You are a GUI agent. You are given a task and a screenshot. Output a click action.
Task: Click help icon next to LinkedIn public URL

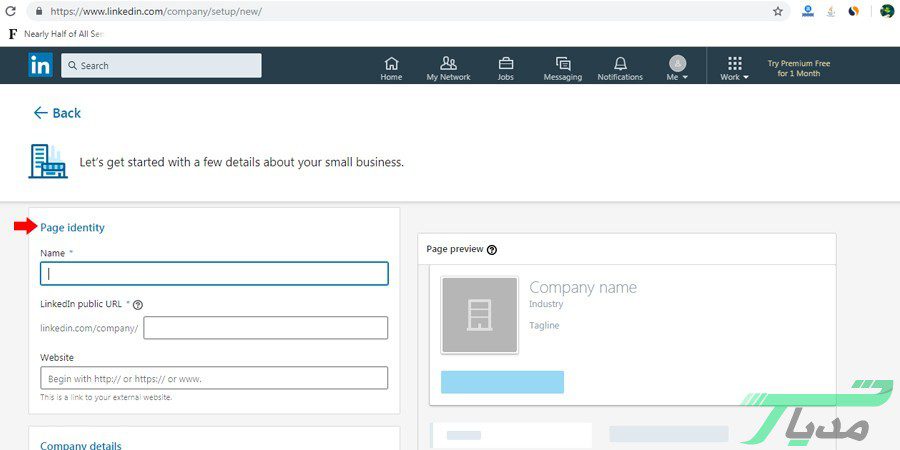coord(138,305)
